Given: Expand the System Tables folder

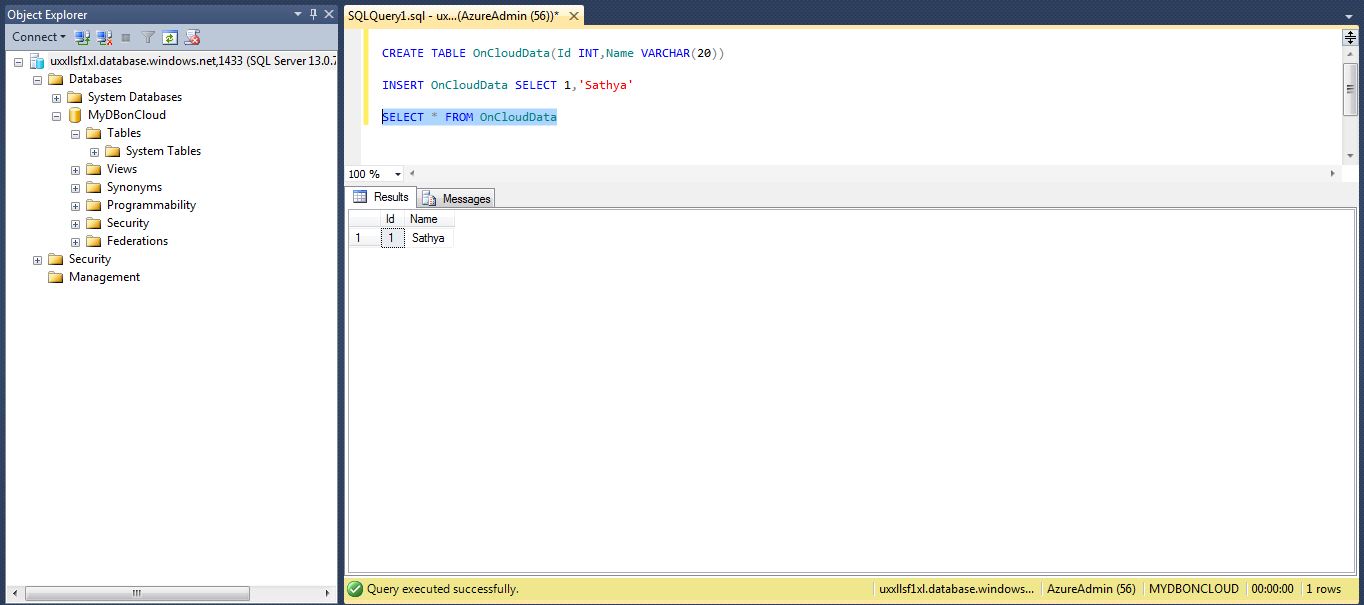Looking at the screenshot, I should tap(93, 150).
